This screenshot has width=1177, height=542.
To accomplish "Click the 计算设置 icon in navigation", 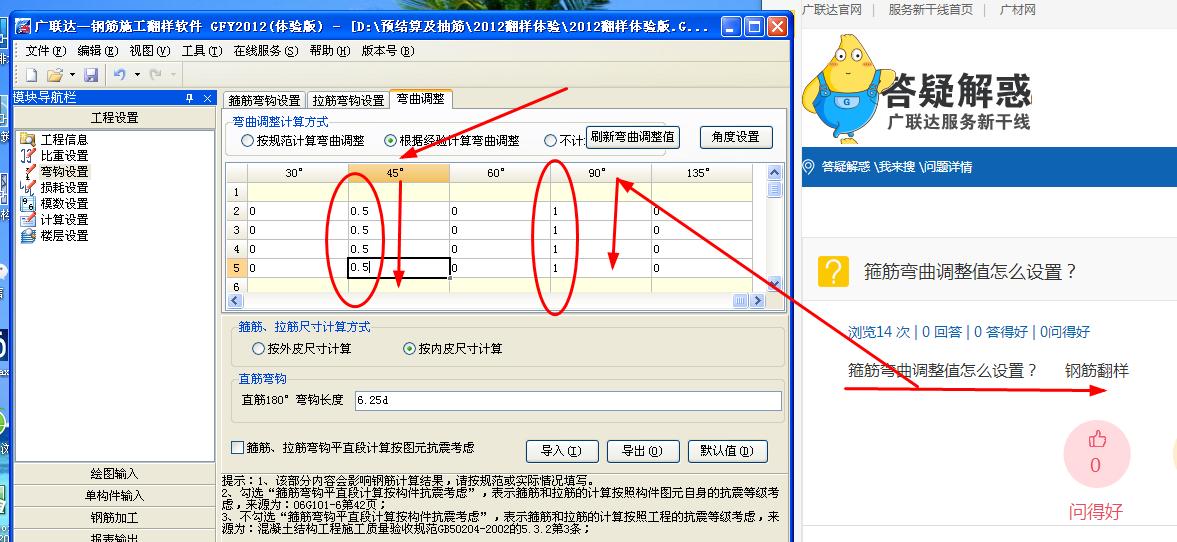I will point(28,219).
